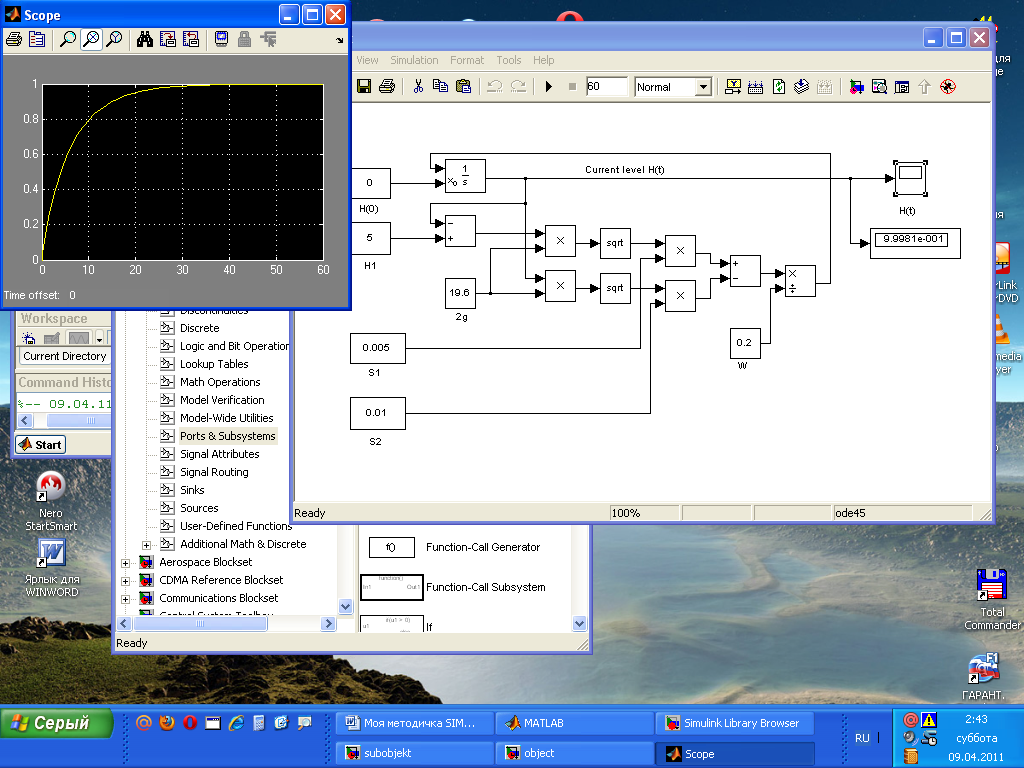This screenshot has height=768, width=1024.
Task: Toggle Zoom X-axis tool in Scope
Action: point(91,40)
